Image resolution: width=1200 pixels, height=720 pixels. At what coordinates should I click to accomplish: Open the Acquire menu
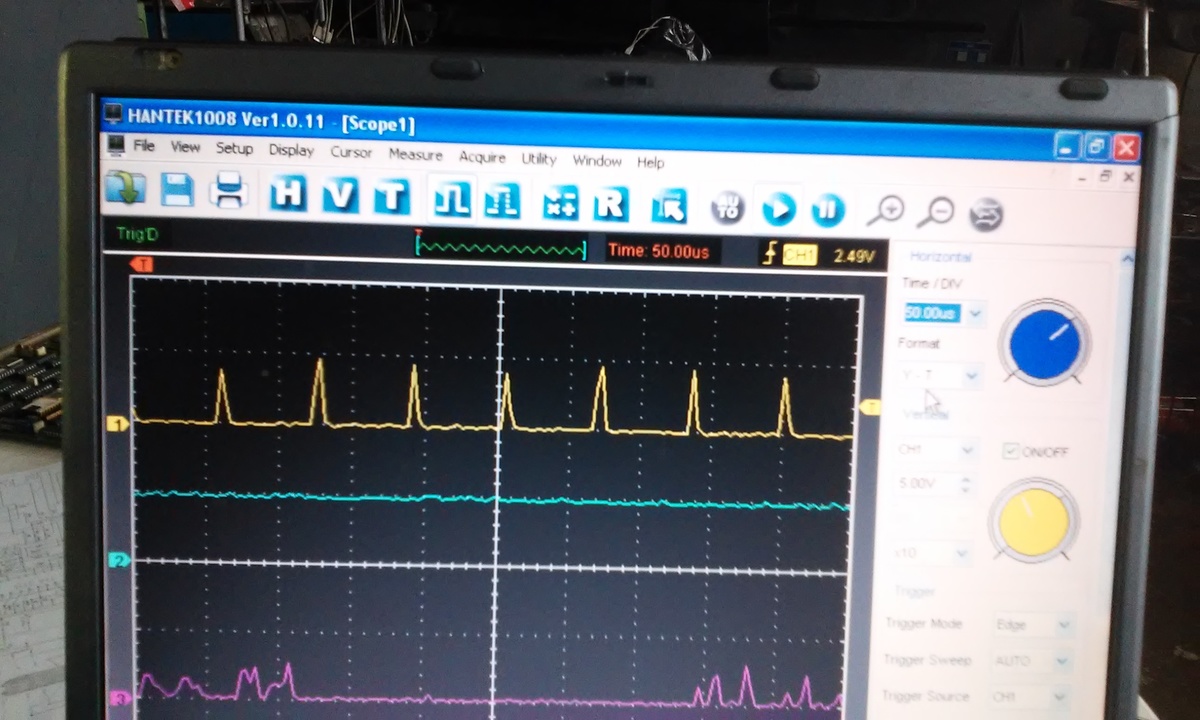(x=482, y=157)
